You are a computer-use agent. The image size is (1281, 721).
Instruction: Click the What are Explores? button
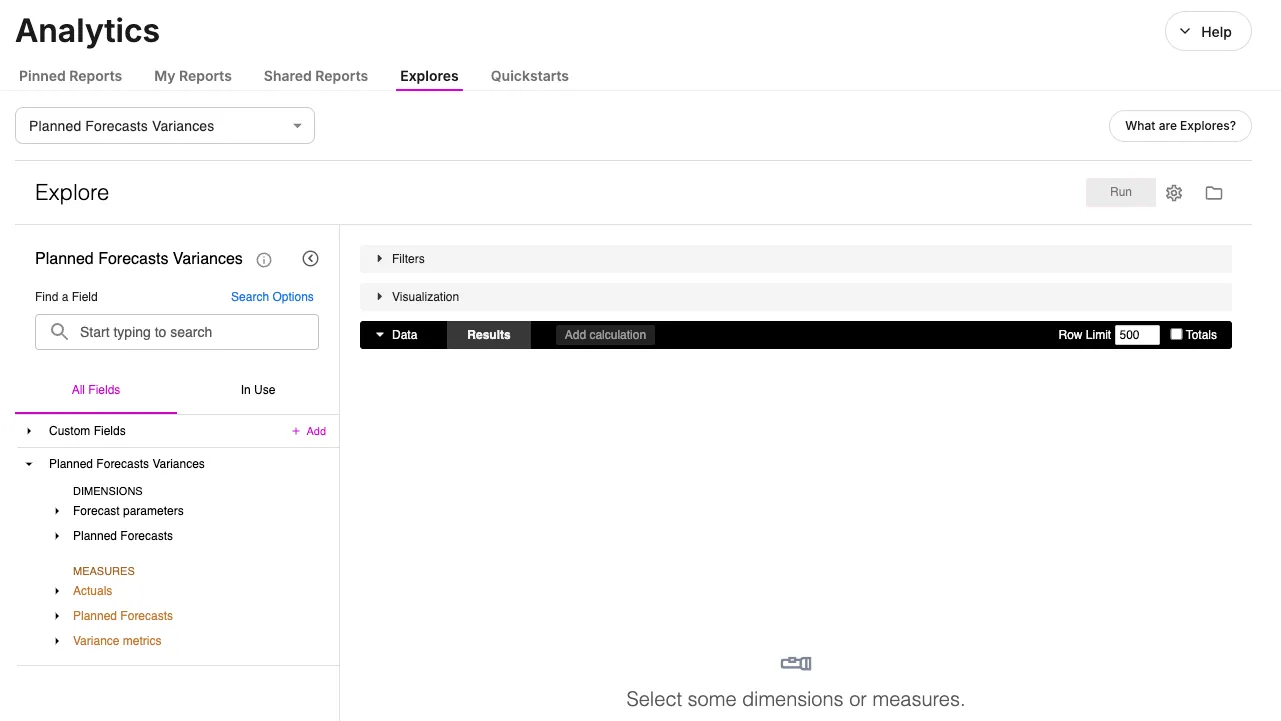1180,126
